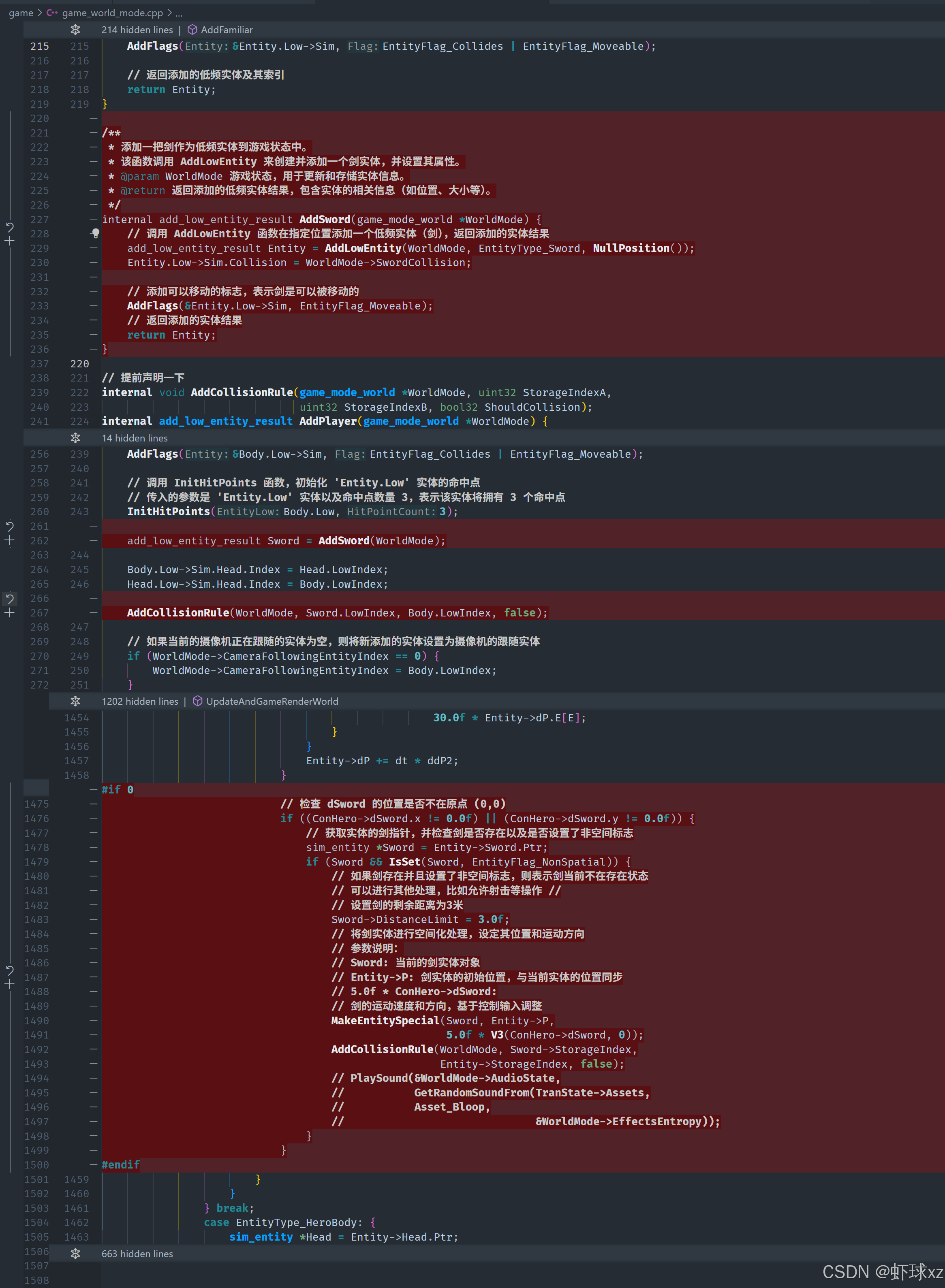The image size is (945, 1288).
Task: Stage the AddCollisionRule line change with plus
Action: (10, 613)
